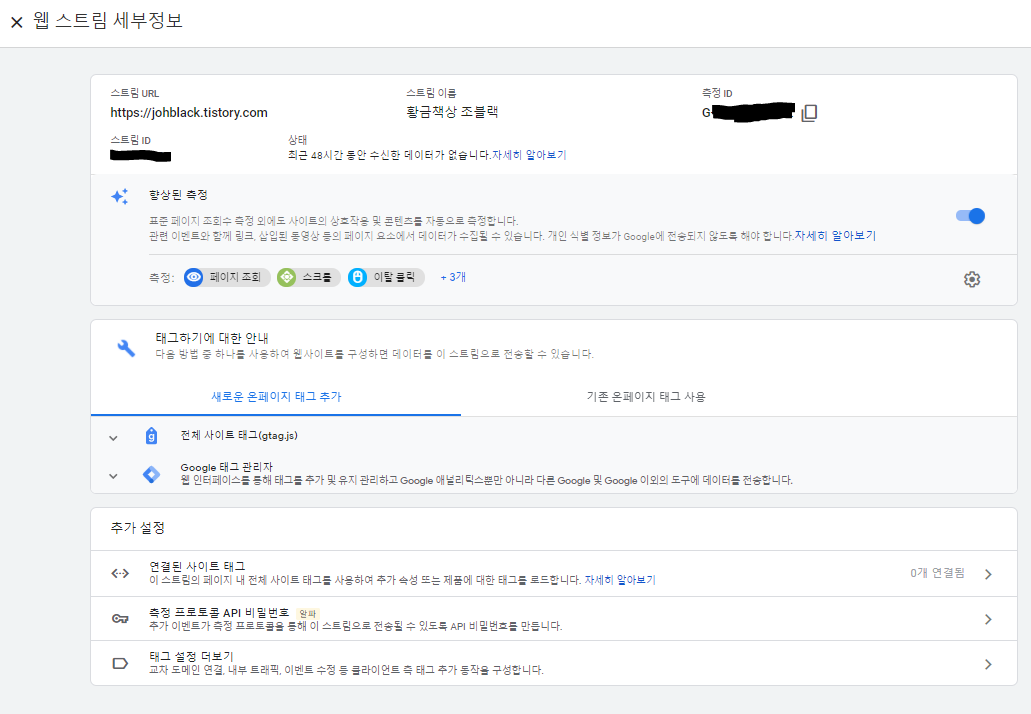
Task: Click the tag settings label icon
Action: tap(120, 663)
